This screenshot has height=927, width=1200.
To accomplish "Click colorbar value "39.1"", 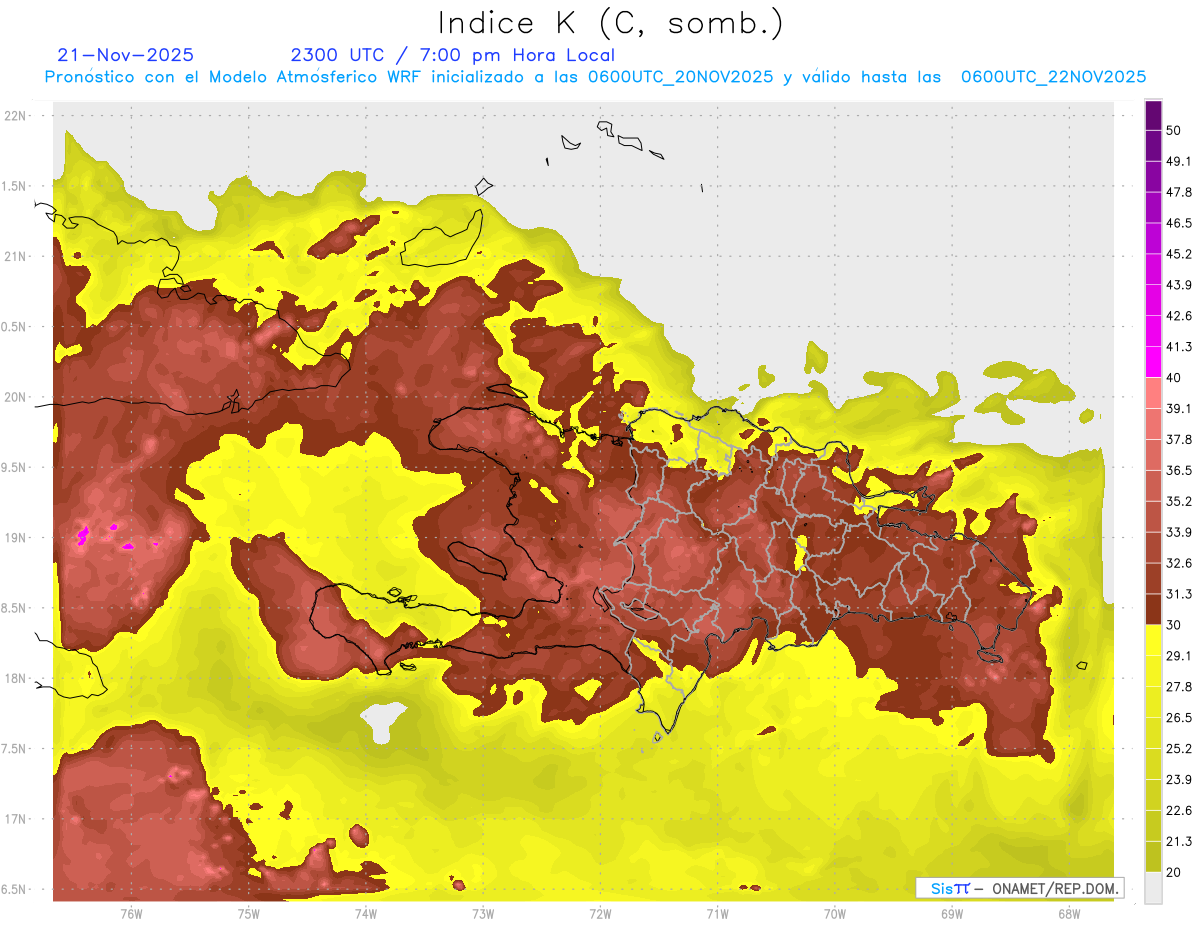I will (1179, 408).
